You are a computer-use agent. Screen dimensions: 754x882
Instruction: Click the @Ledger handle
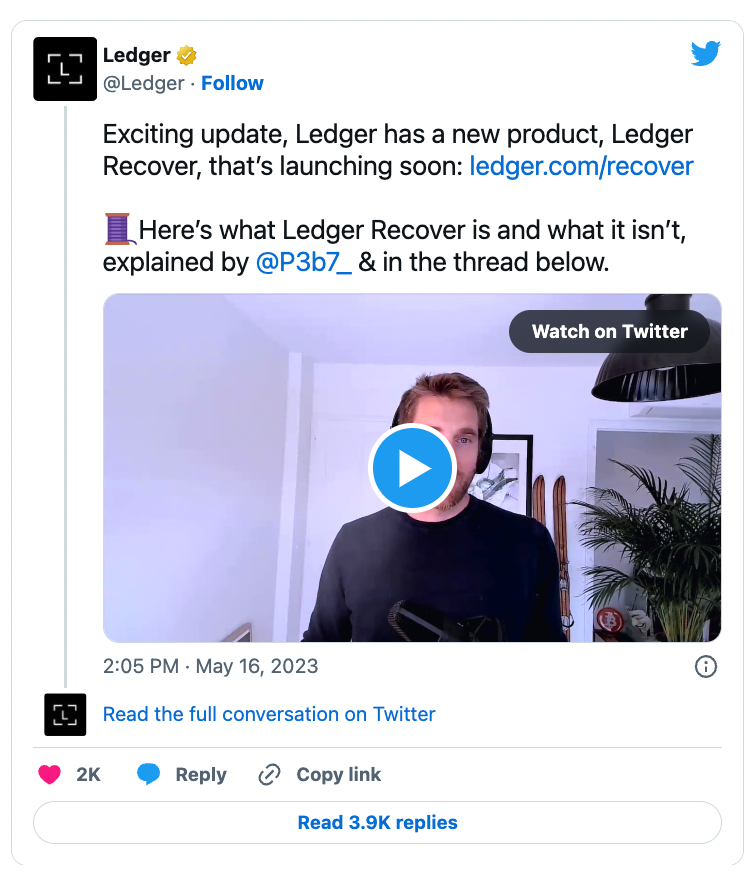click(143, 83)
